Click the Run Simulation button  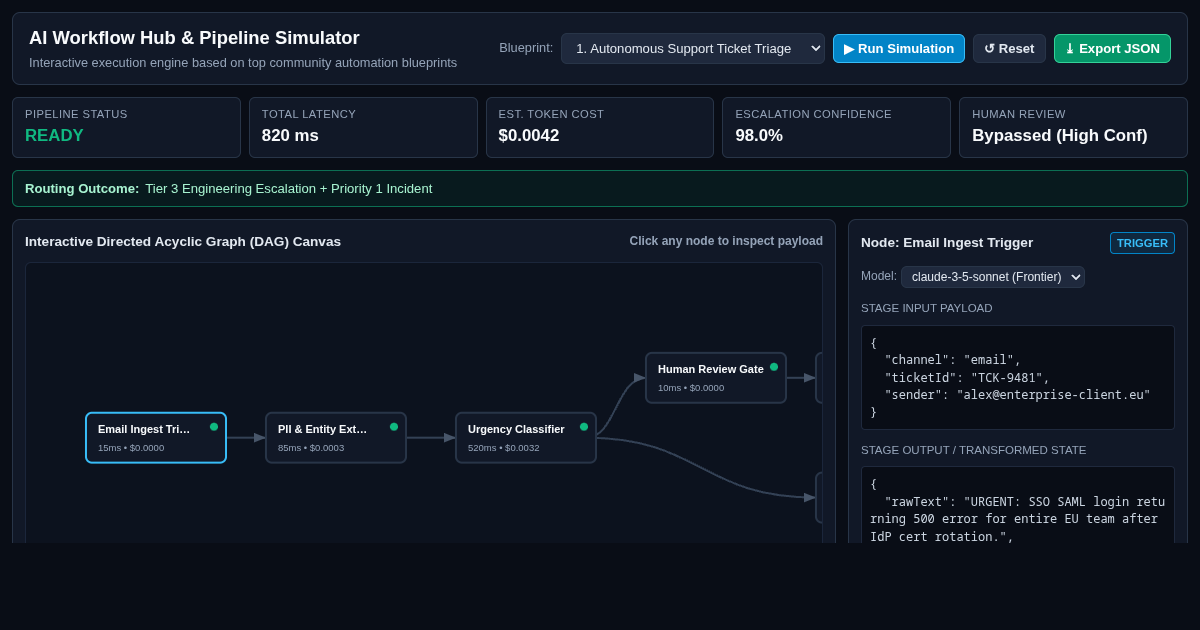point(899,48)
